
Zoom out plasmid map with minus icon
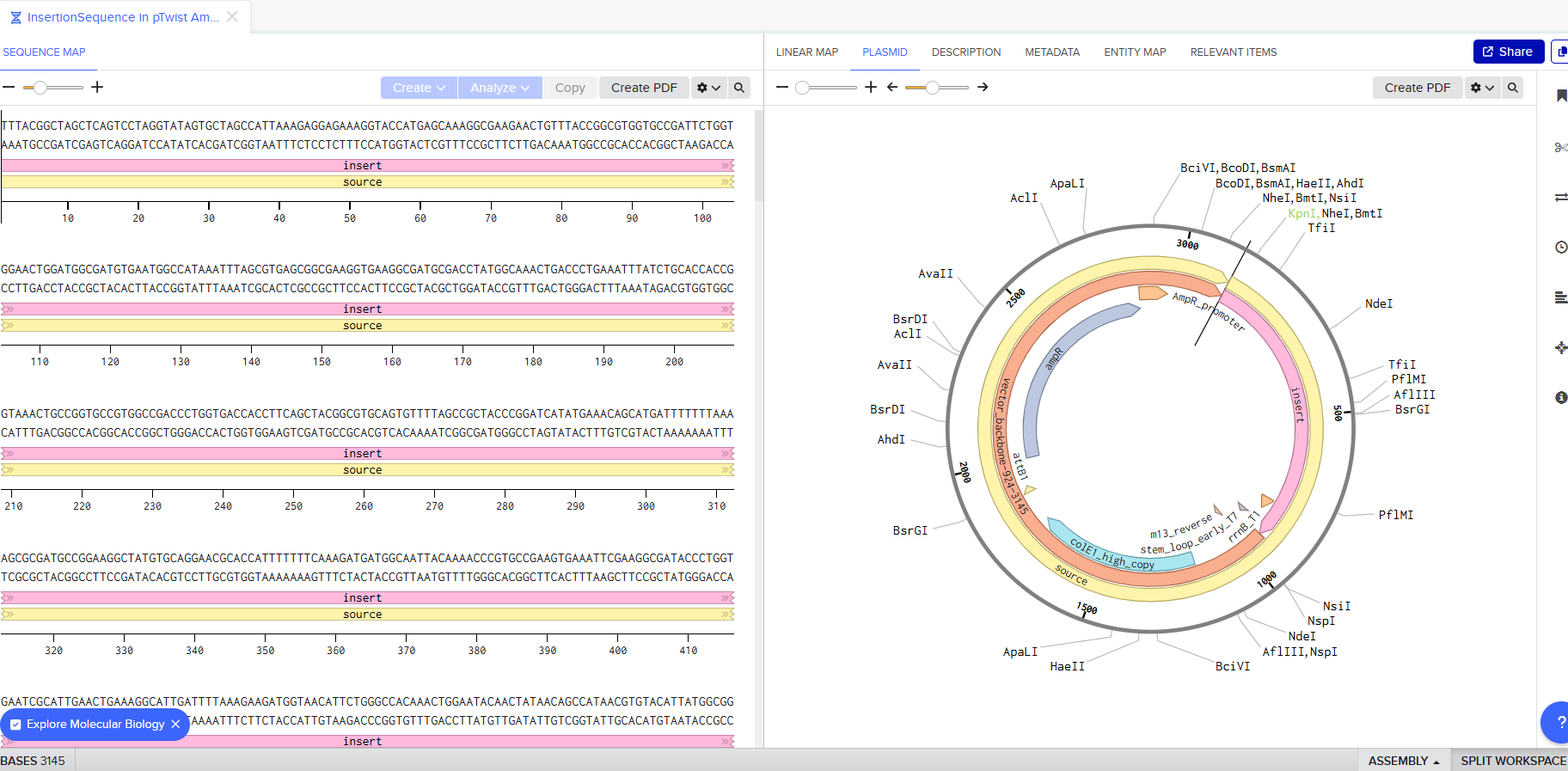pos(781,87)
